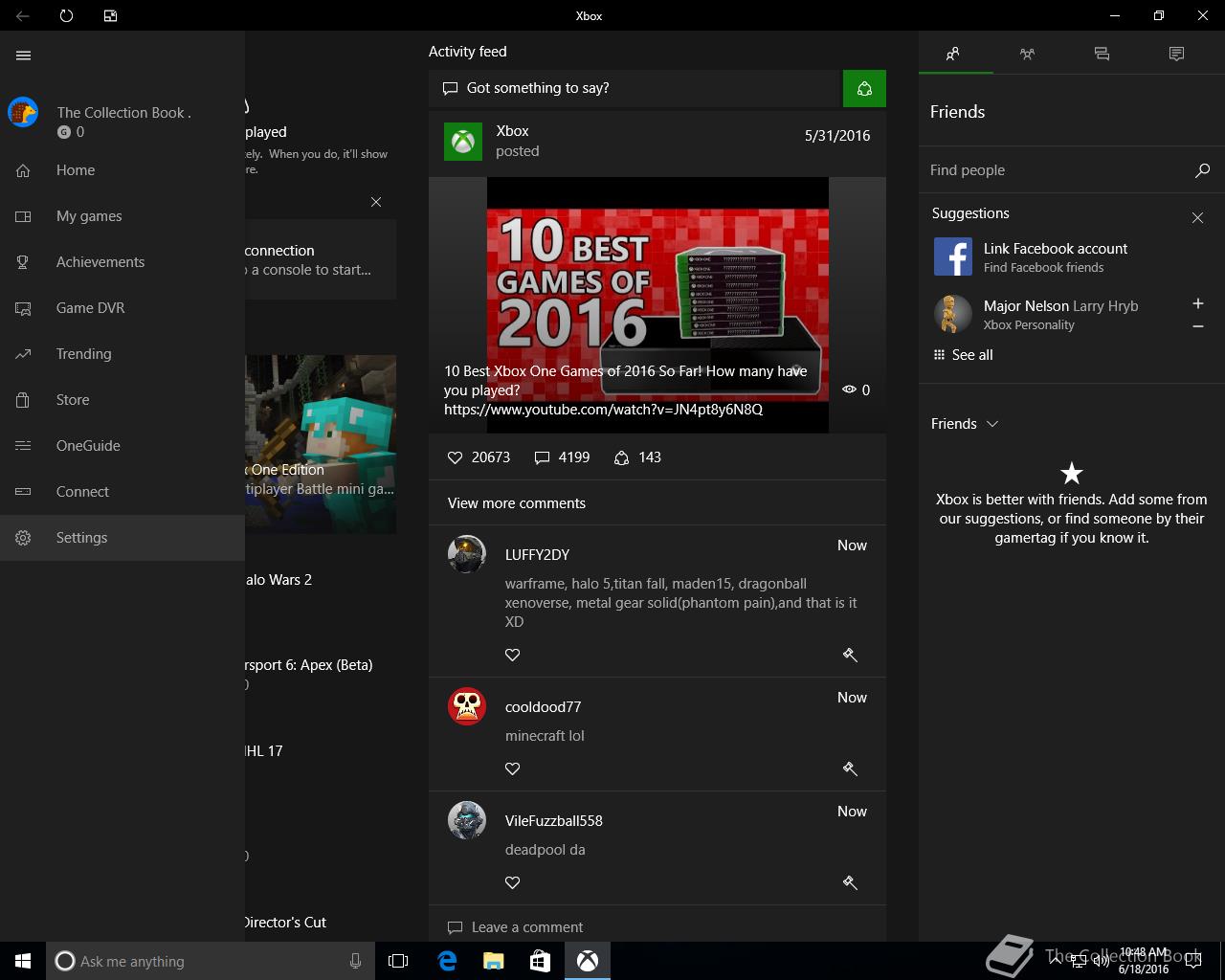
Task: Open OneGuide in sidebar
Action: coord(122,446)
